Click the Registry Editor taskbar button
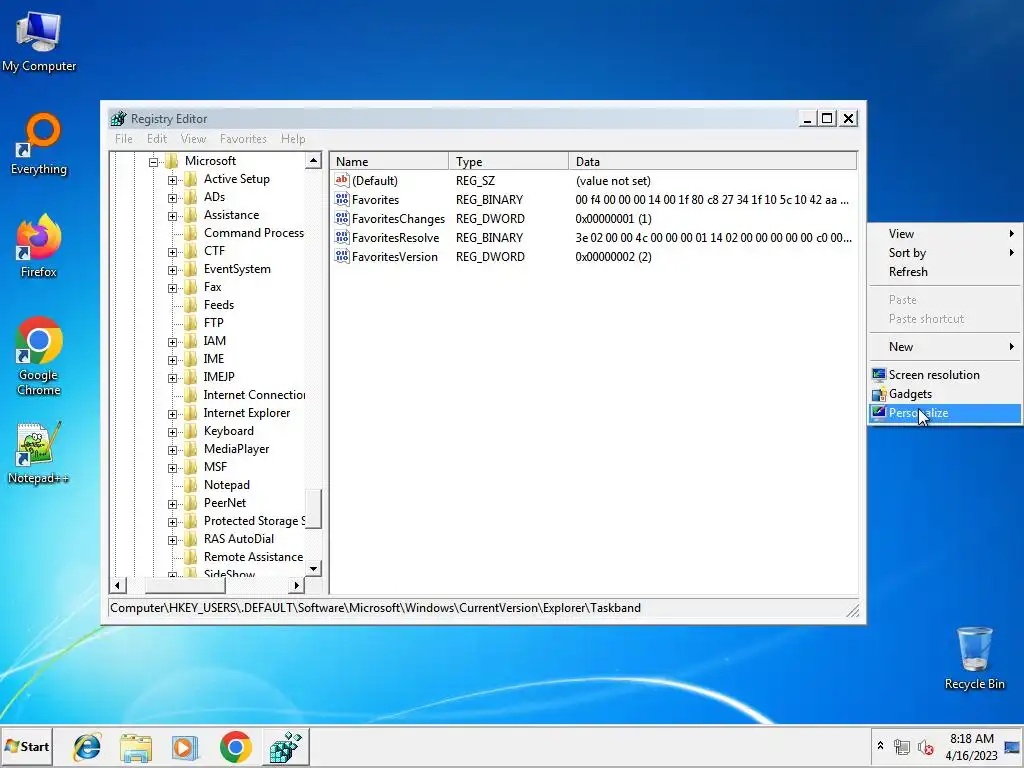The width and height of the screenshot is (1024, 768). point(285,746)
